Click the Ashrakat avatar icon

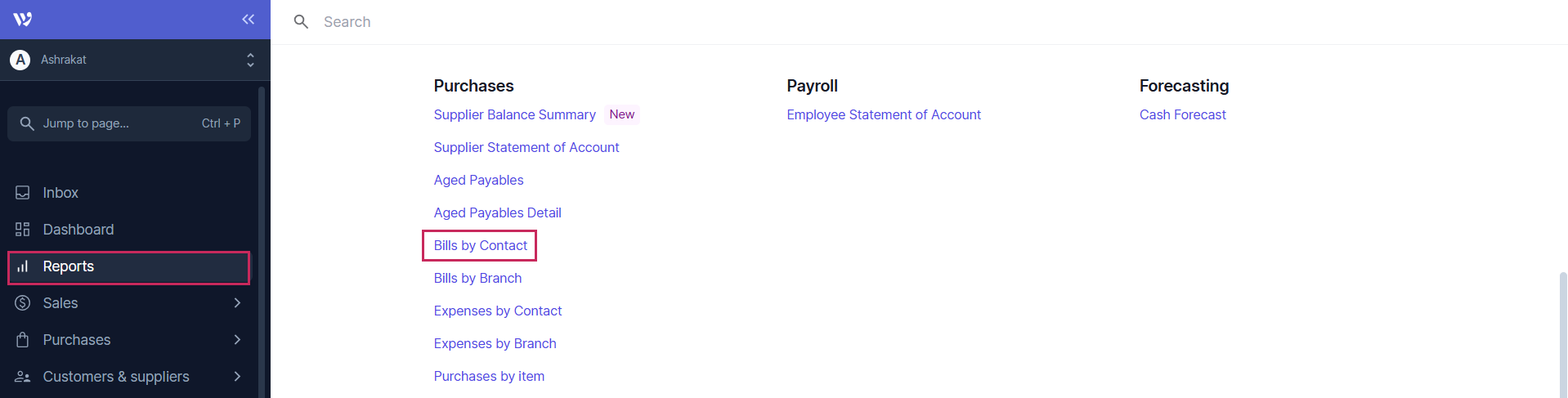click(20, 60)
